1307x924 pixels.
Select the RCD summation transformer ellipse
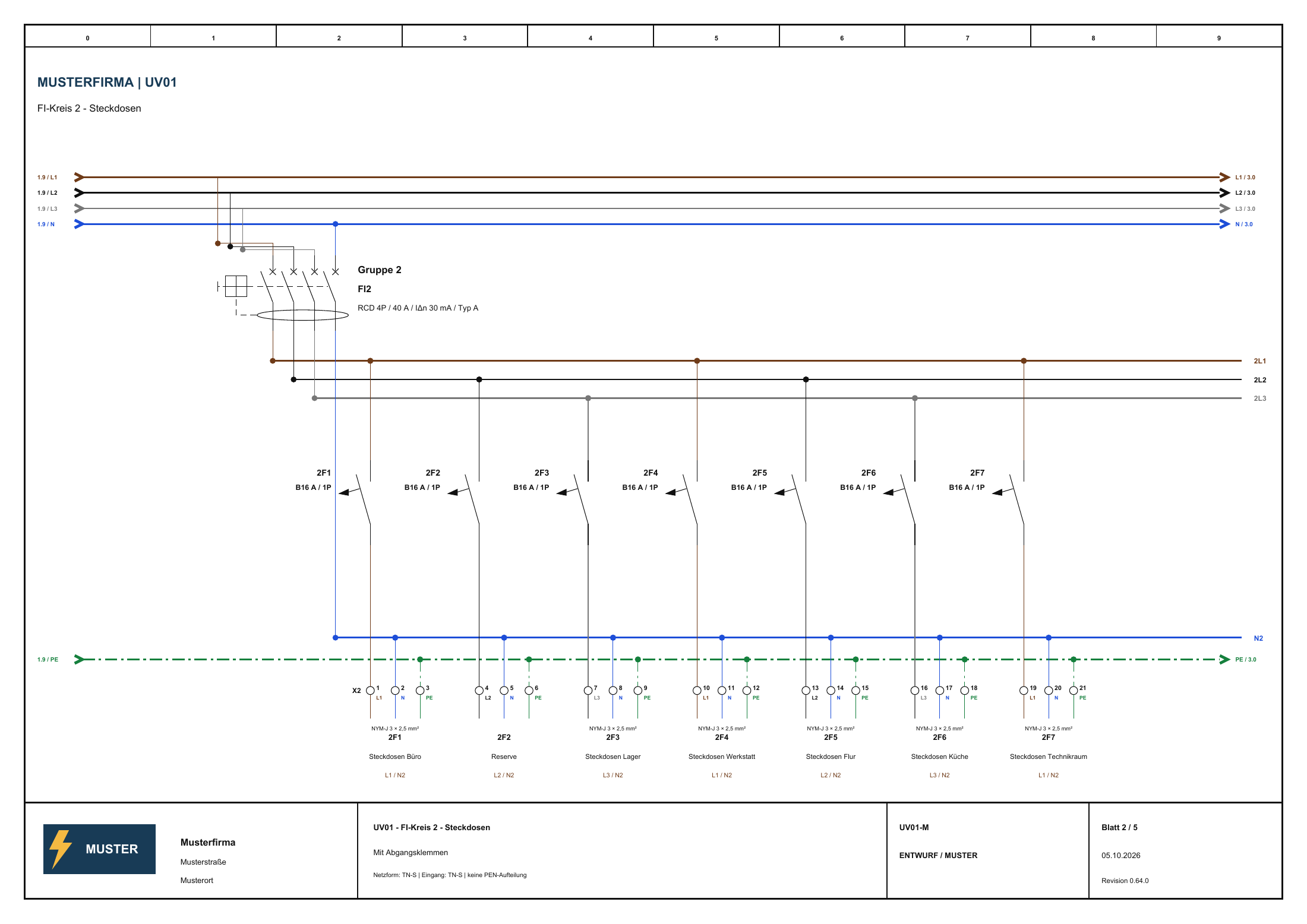click(303, 315)
